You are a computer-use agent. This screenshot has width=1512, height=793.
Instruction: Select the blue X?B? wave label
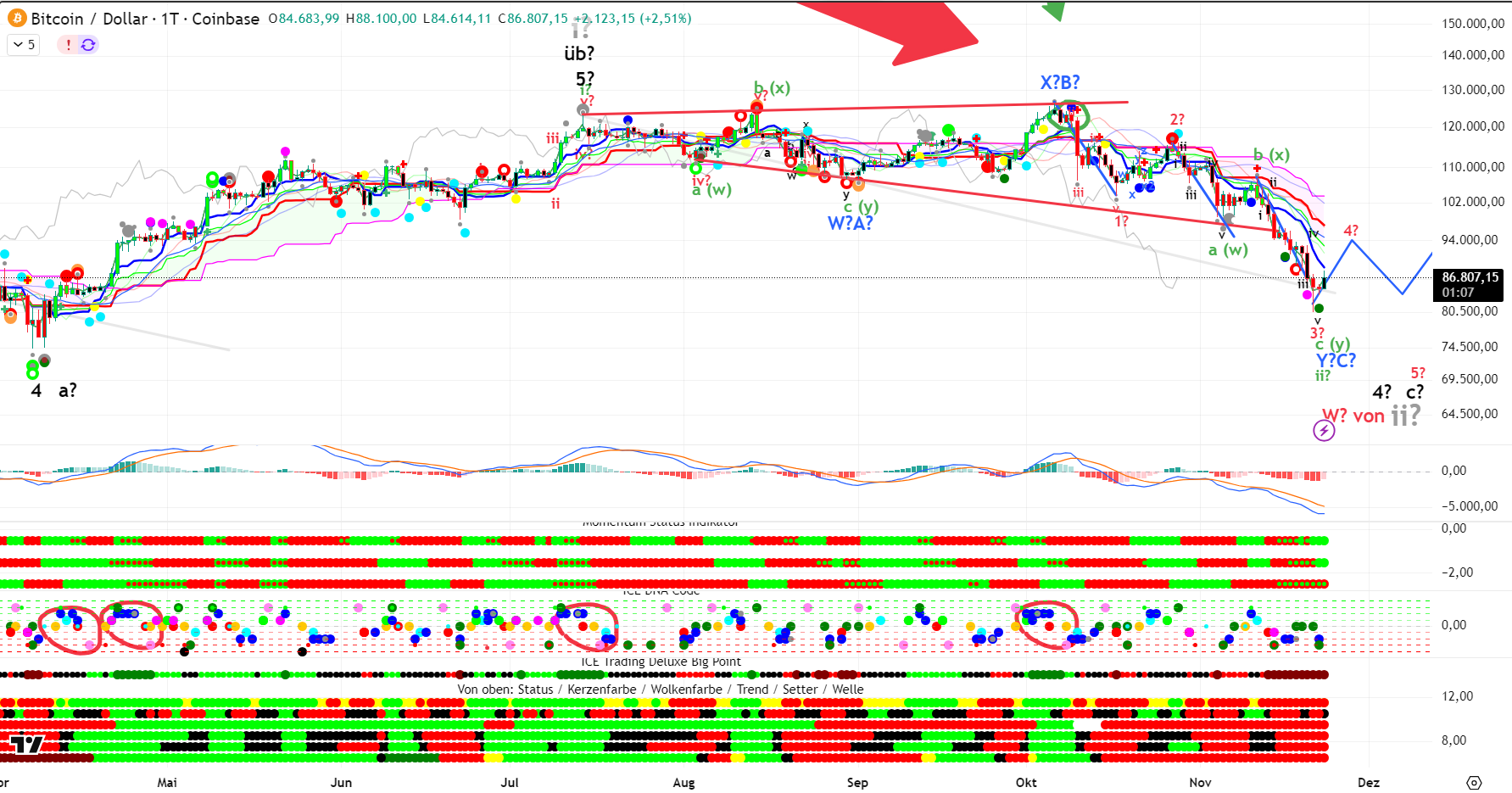click(1060, 82)
